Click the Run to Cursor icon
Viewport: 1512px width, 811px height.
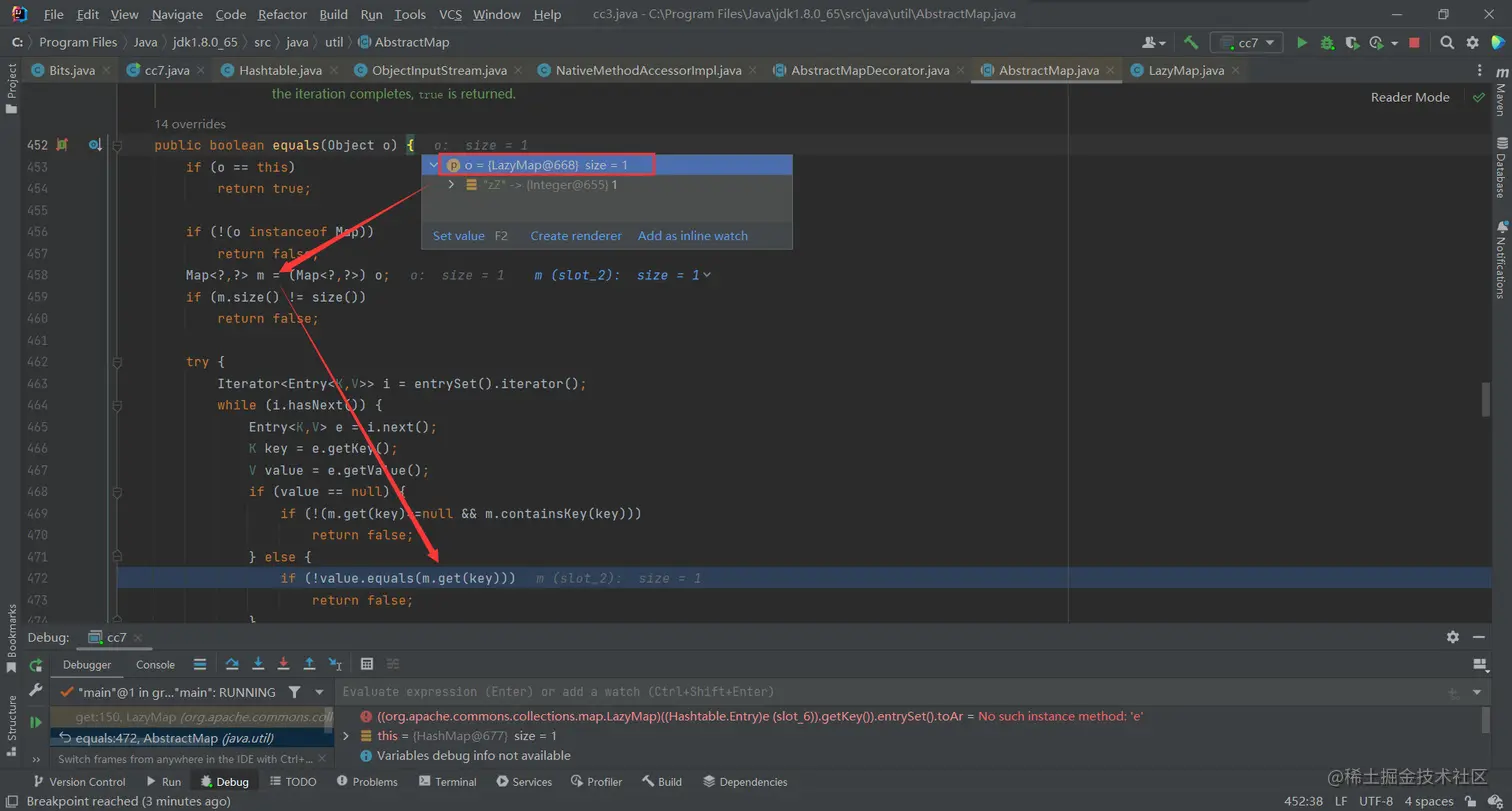point(335,664)
